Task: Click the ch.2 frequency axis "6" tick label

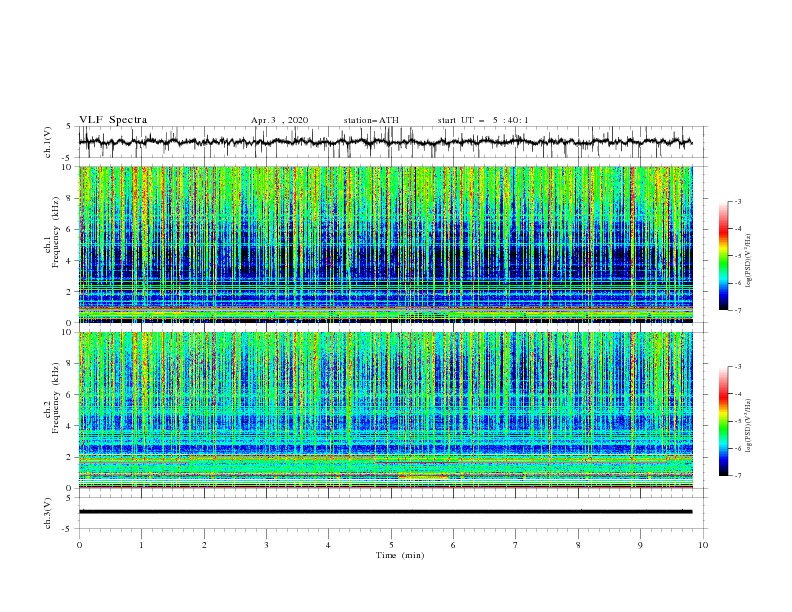Action: tap(69, 395)
